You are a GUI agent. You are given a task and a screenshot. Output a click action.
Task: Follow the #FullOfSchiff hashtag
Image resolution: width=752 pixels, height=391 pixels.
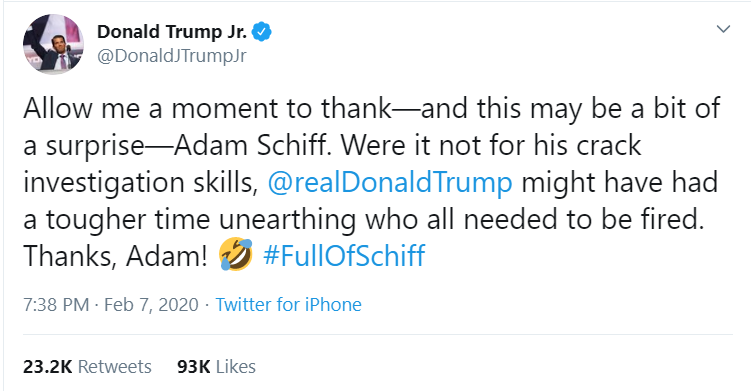344,255
